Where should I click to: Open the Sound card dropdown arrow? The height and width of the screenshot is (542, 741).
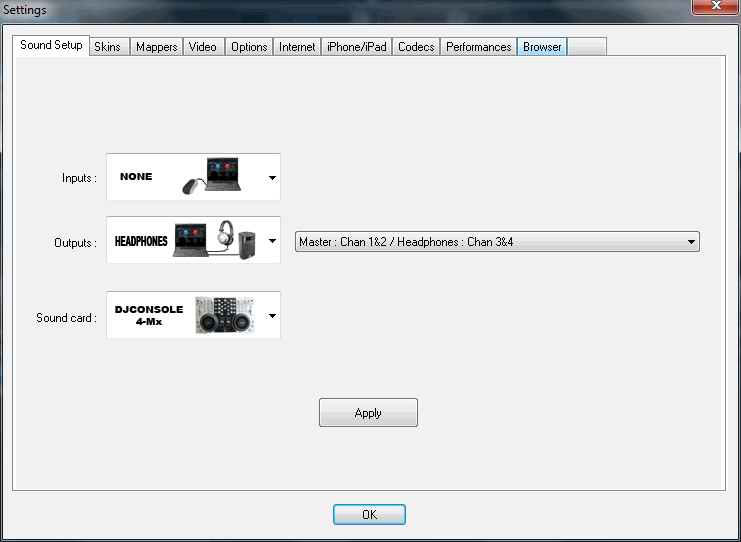[x=272, y=316]
